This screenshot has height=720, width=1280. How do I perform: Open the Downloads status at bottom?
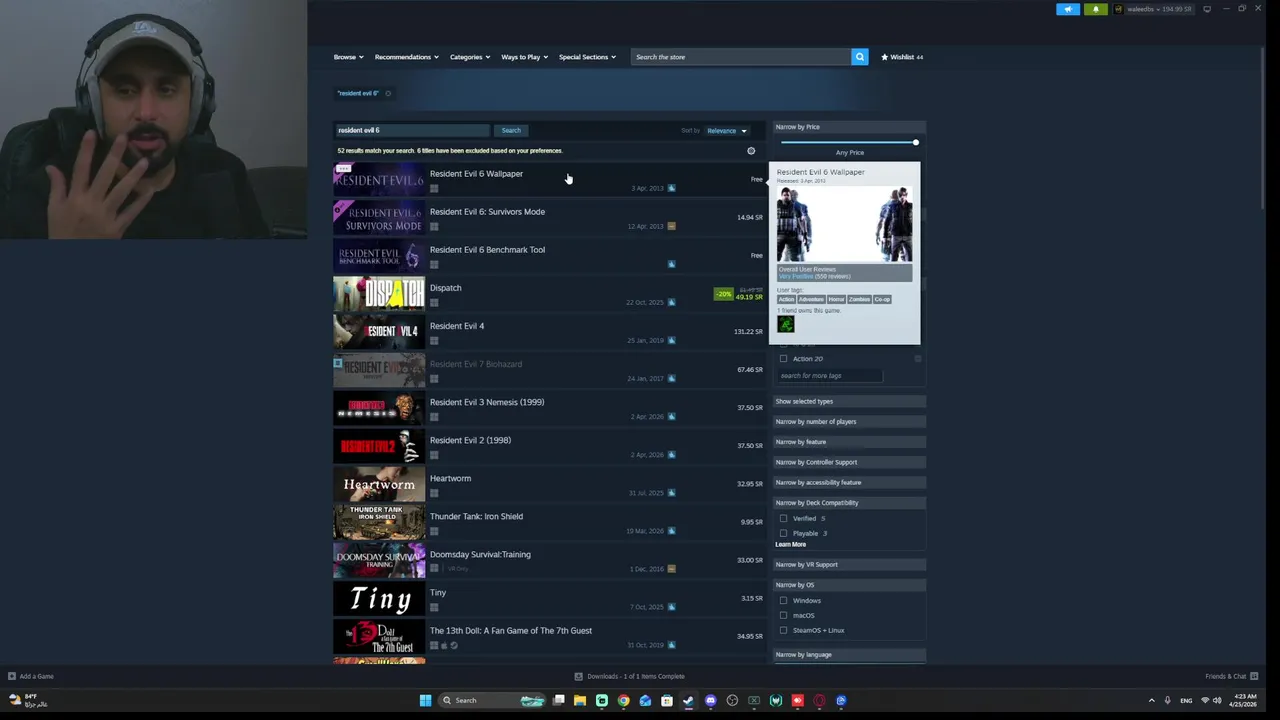tap(630, 676)
